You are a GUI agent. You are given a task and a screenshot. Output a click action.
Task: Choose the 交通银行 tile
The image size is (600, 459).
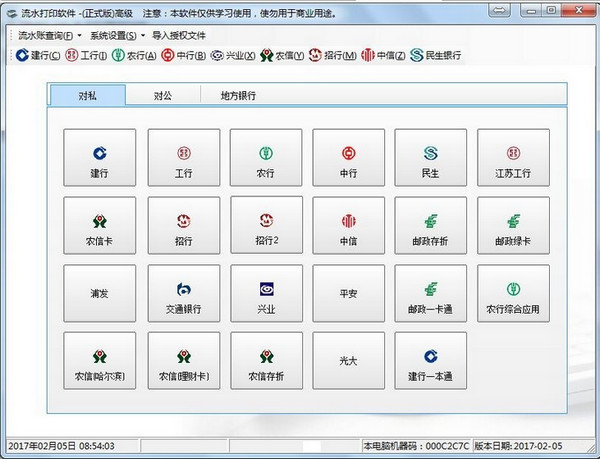pyautogui.click(x=184, y=293)
